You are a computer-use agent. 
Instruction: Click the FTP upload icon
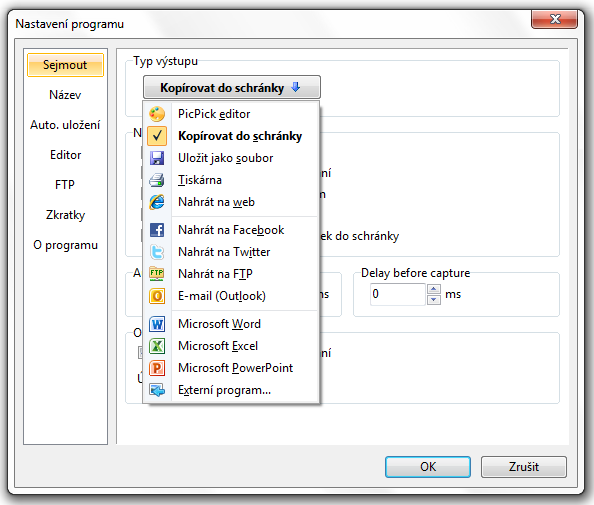tap(157, 274)
